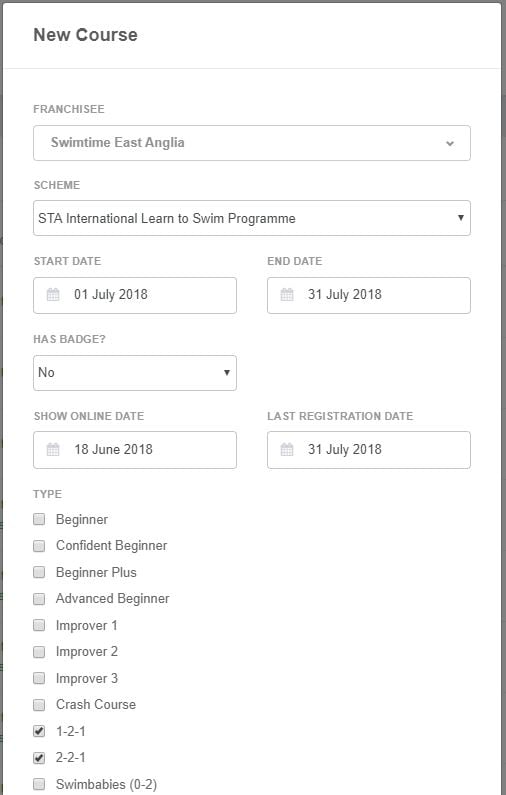This screenshot has height=795, width=506.
Task: Enable the Confident Beginner checkbox
Action: tap(39, 546)
